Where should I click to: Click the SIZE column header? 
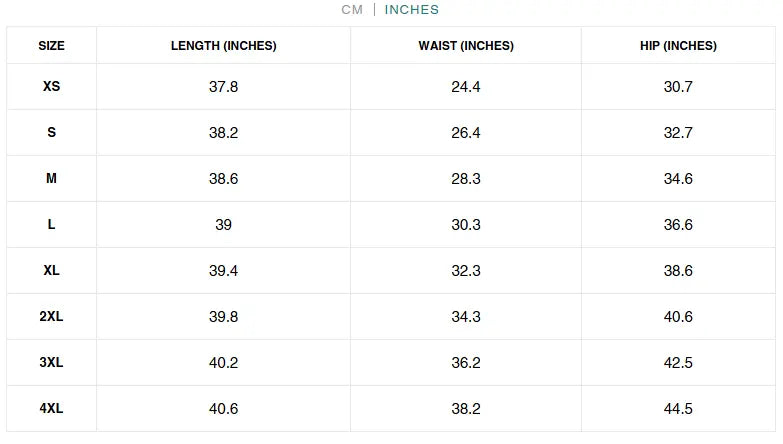[x=52, y=46]
